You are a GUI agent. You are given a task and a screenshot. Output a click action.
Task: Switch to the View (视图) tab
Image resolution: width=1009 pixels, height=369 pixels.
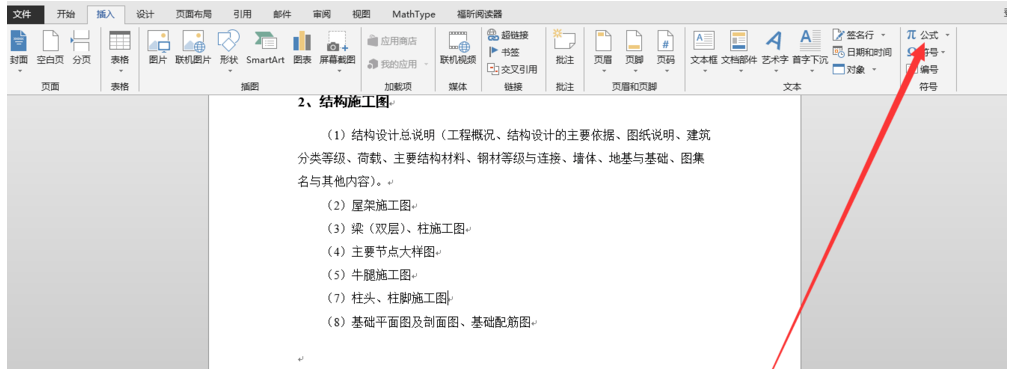tap(362, 14)
